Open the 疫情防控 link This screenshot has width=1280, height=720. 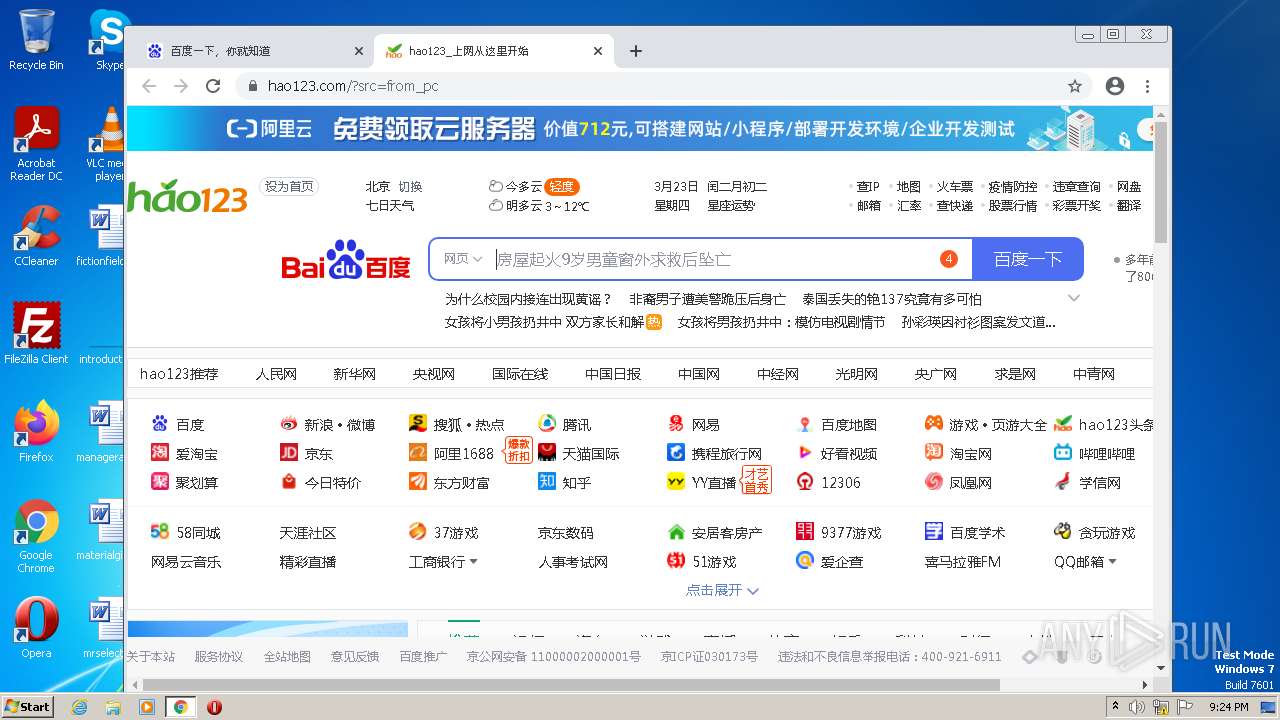1013,186
